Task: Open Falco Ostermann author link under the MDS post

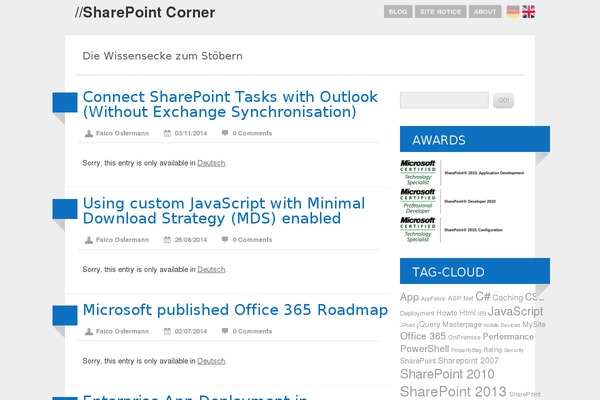Action: click(122, 240)
